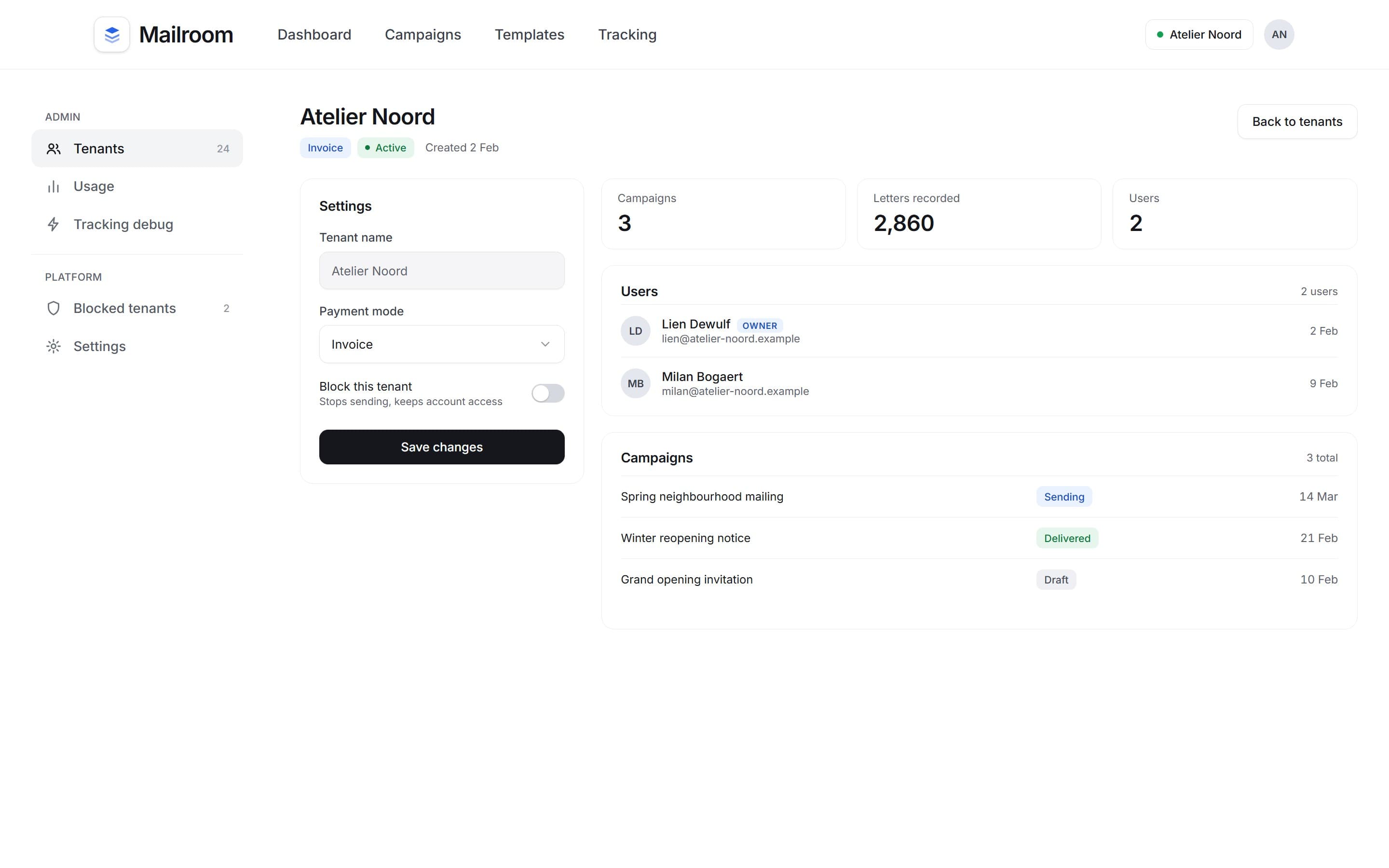Click the Mailroom stacked-layers logo icon
1389x868 pixels.
(x=112, y=34)
